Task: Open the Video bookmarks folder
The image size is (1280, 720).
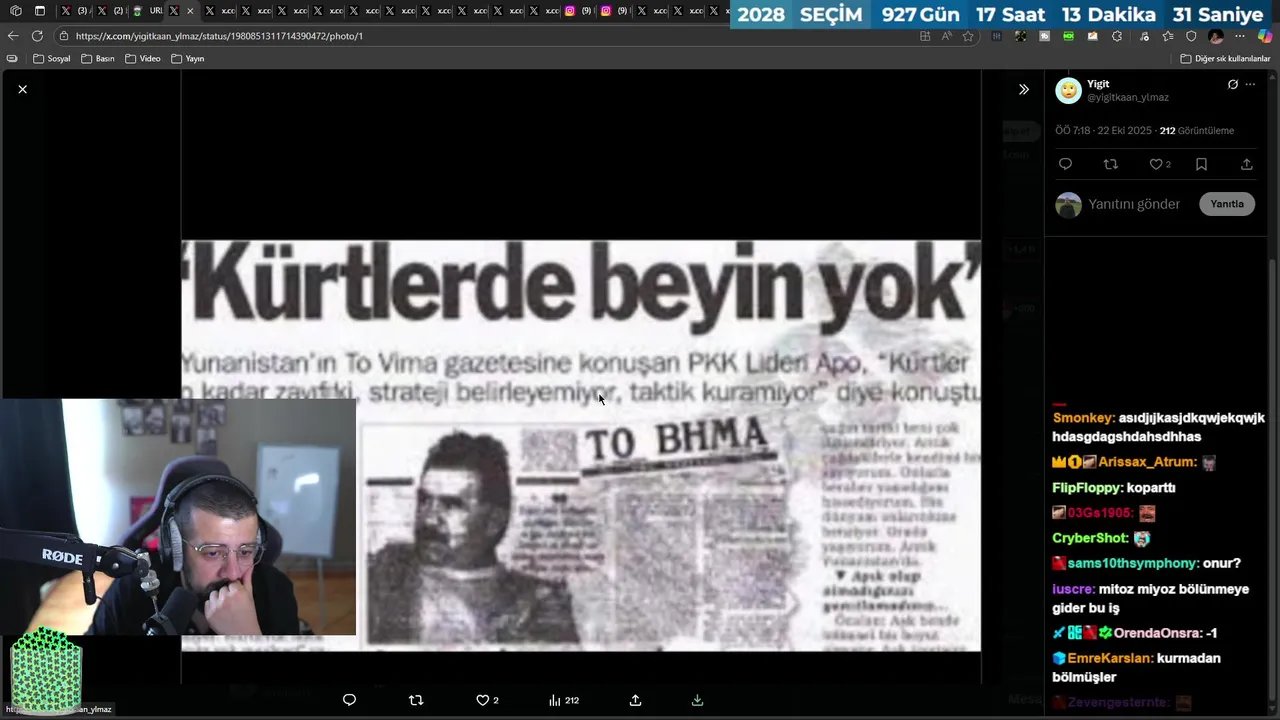Action: pyautogui.click(x=143, y=58)
